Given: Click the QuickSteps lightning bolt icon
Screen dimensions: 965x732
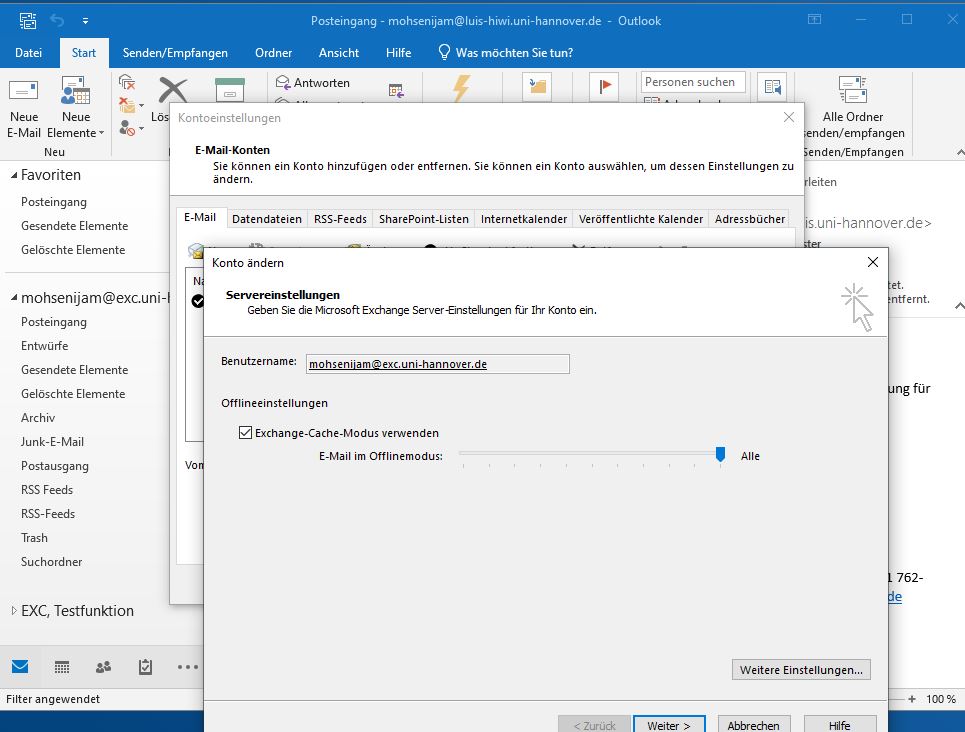Looking at the screenshot, I should (x=462, y=88).
